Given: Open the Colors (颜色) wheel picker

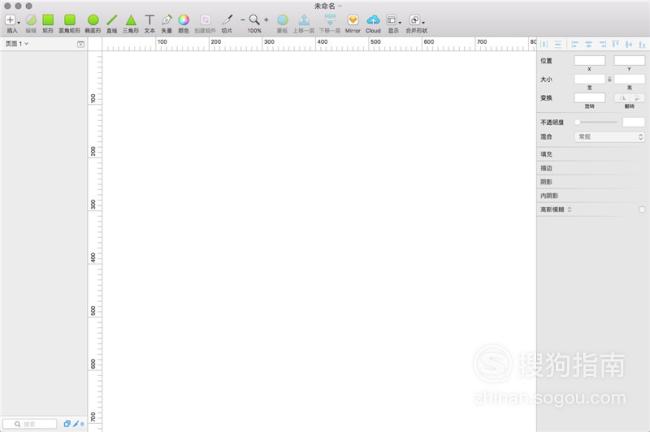Looking at the screenshot, I should (184, 20).
